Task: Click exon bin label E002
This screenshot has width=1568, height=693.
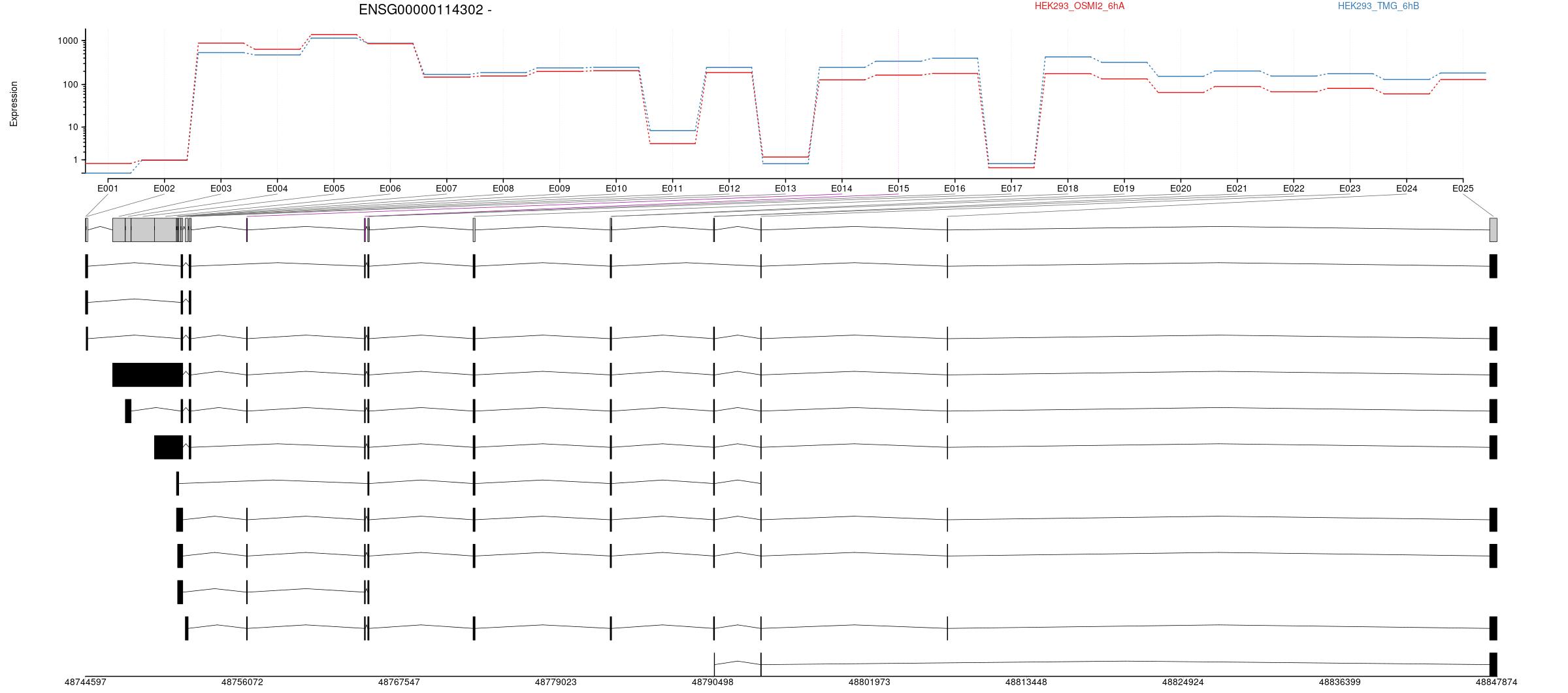Action: point(164,189)
